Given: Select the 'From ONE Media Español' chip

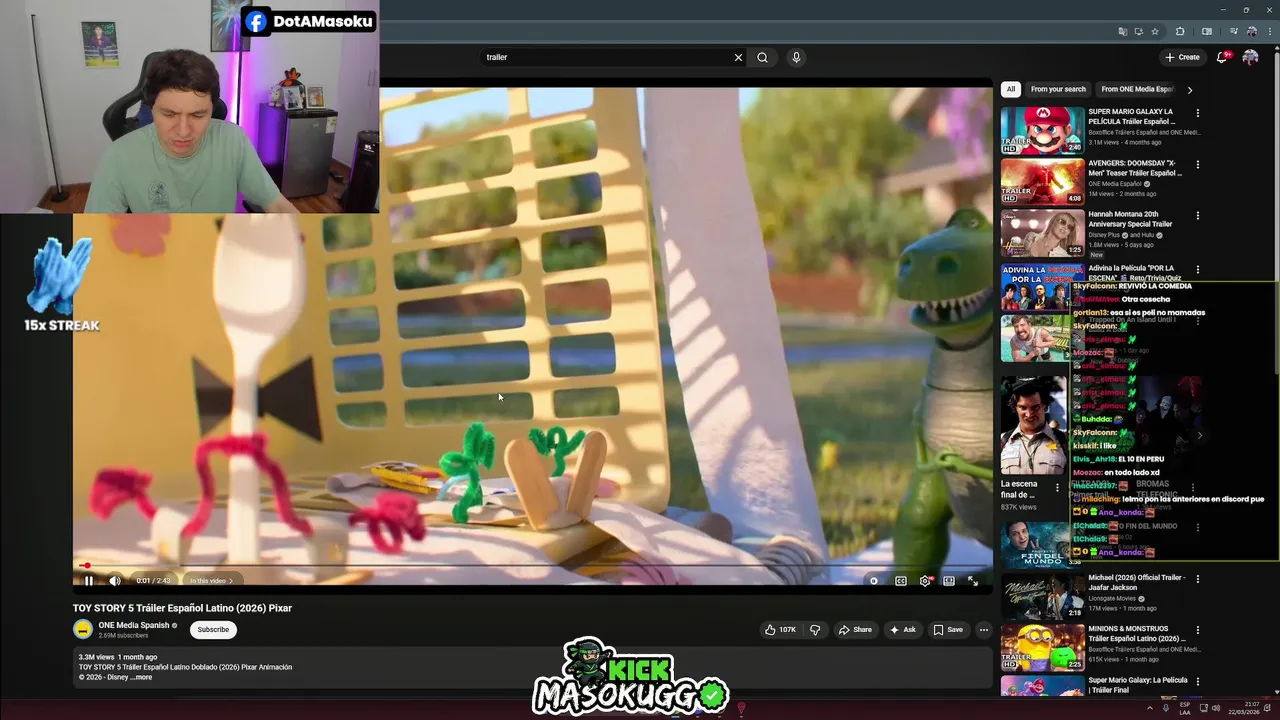Looking at the screenshot, I should pyautogui.click(x=1137, y=89).
